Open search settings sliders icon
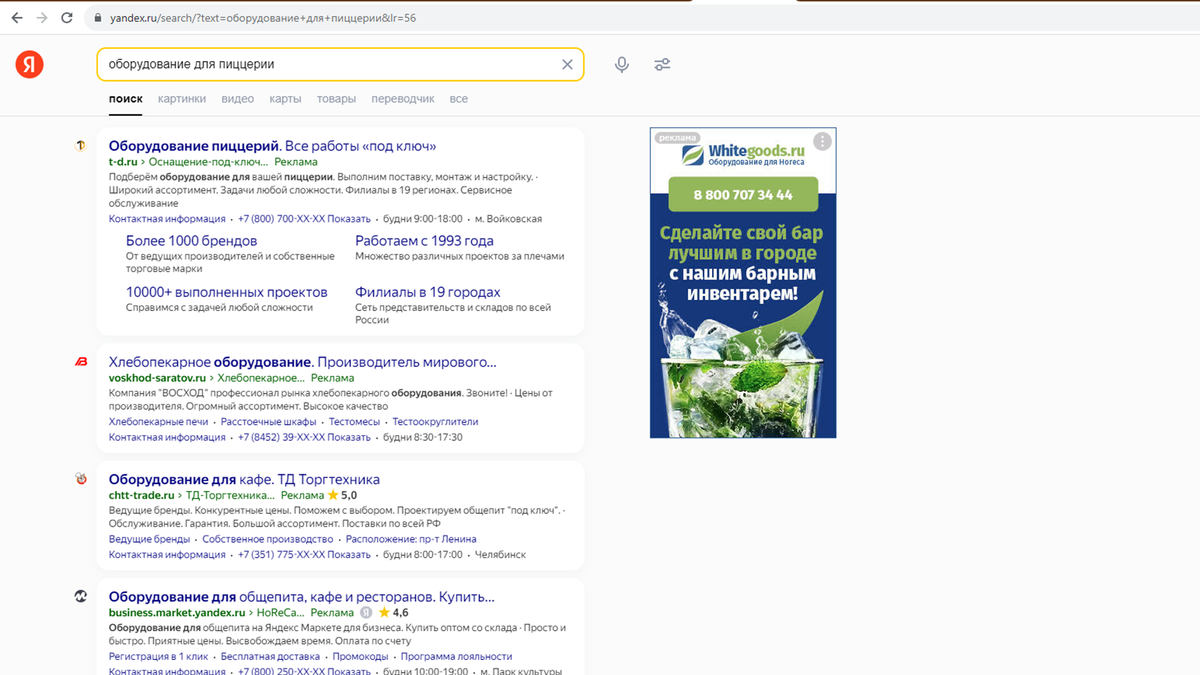Screen dimensions: 1200x675 tap(662, 64)
